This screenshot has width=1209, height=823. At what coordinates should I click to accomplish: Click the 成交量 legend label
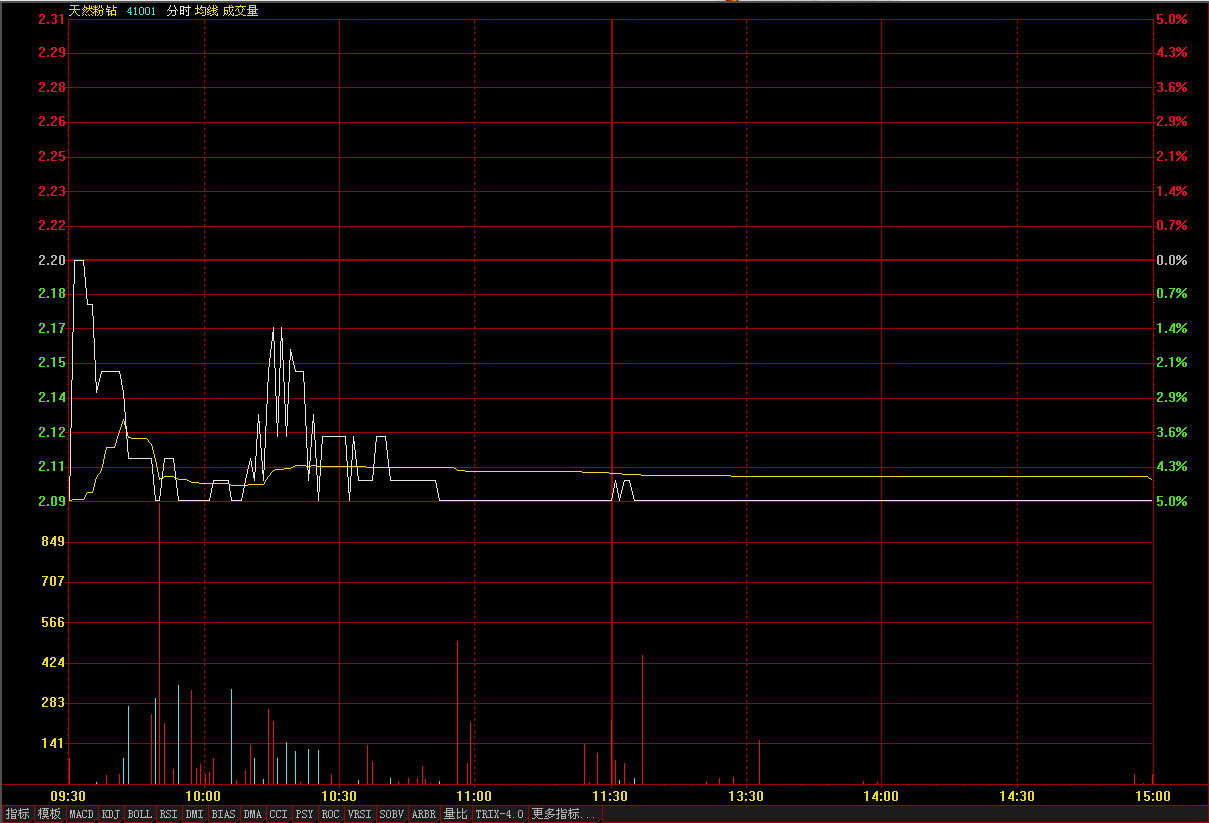(x=240, y=11)
